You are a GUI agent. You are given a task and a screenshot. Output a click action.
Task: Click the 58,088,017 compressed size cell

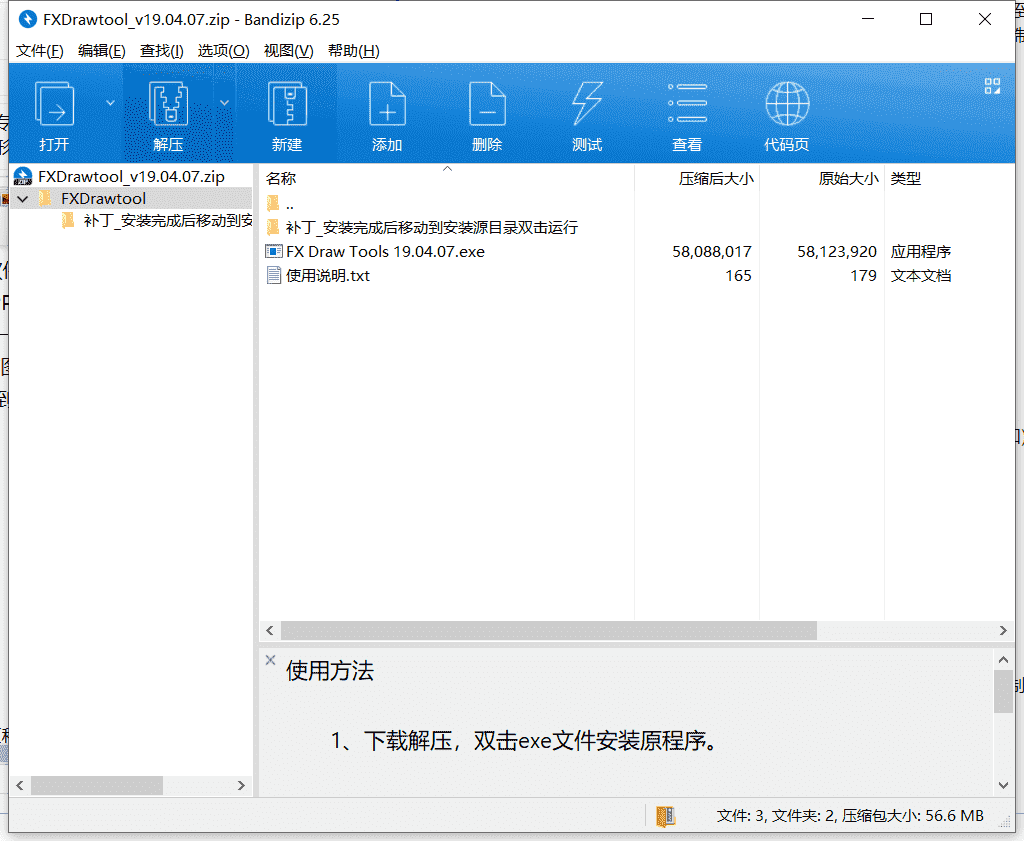[712, 251]
